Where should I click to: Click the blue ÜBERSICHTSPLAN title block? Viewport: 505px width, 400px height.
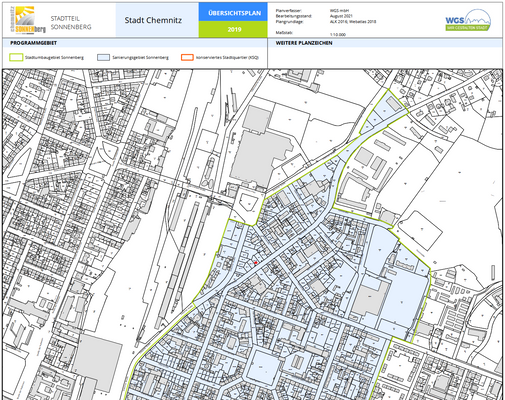(233, 12)
